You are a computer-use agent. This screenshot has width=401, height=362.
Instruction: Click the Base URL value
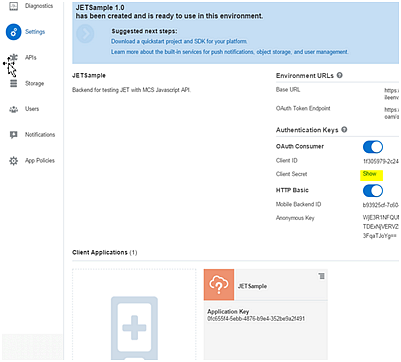pyautogui.click(x=391, y=94)
